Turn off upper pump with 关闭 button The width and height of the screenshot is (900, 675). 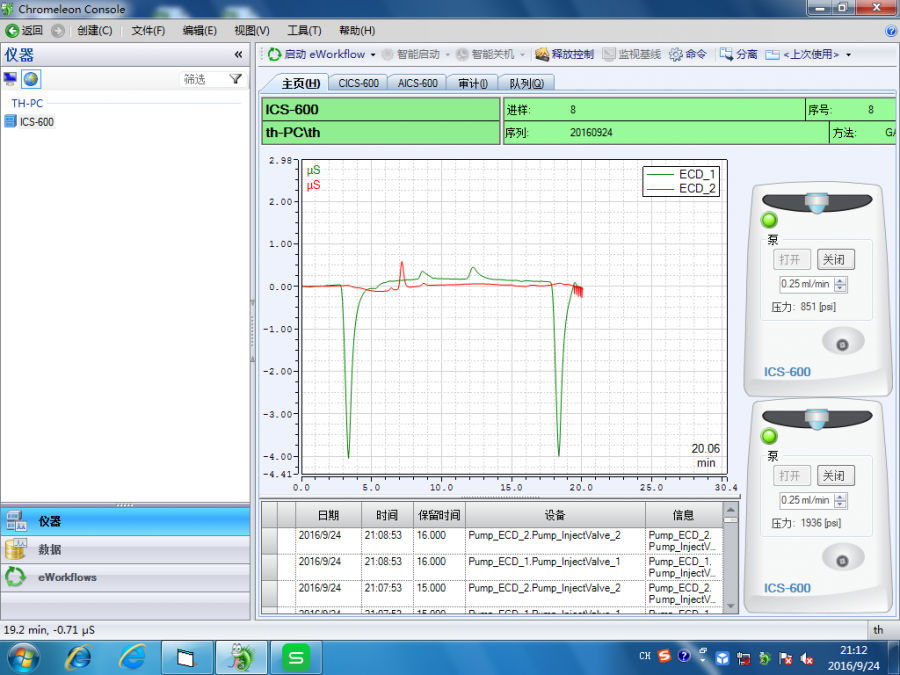click(834, 260)
